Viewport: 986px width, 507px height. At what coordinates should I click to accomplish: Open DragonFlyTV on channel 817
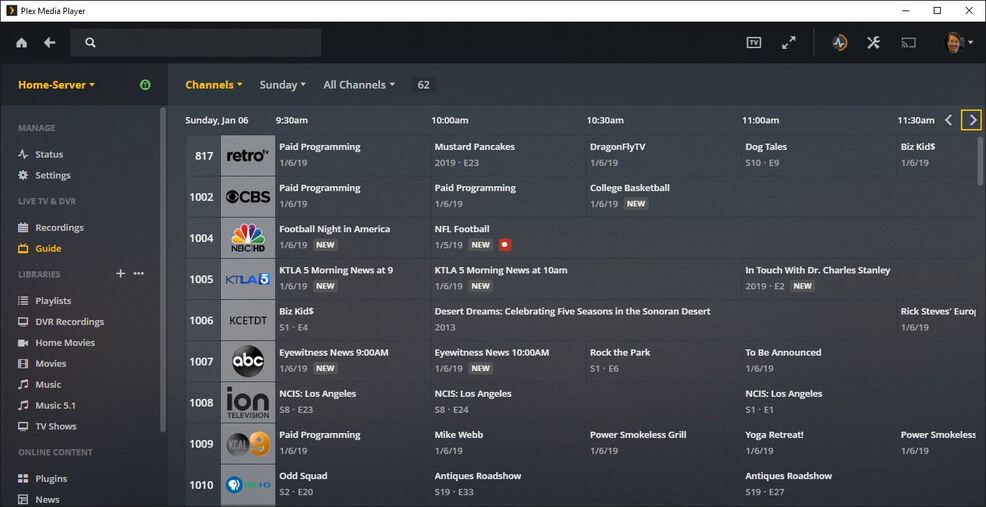[x=664, y=155]
